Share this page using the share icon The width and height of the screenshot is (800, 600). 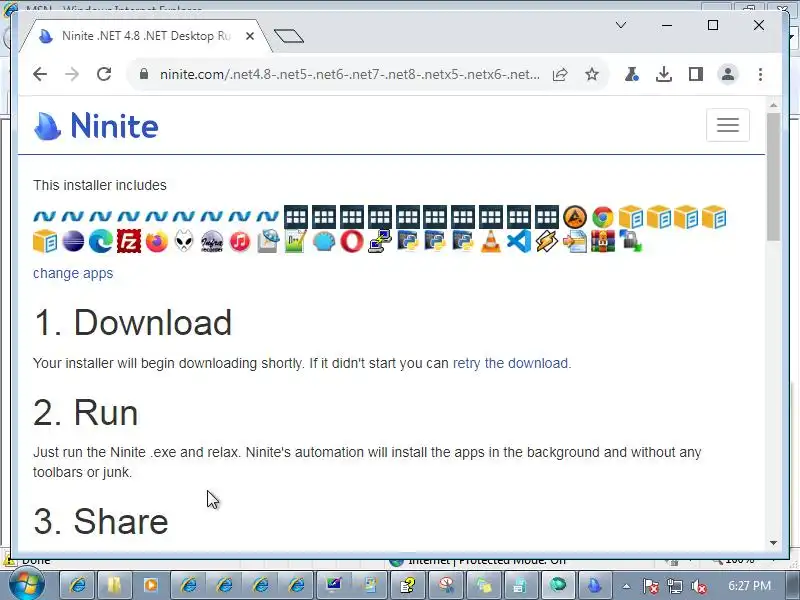(560, 74)
